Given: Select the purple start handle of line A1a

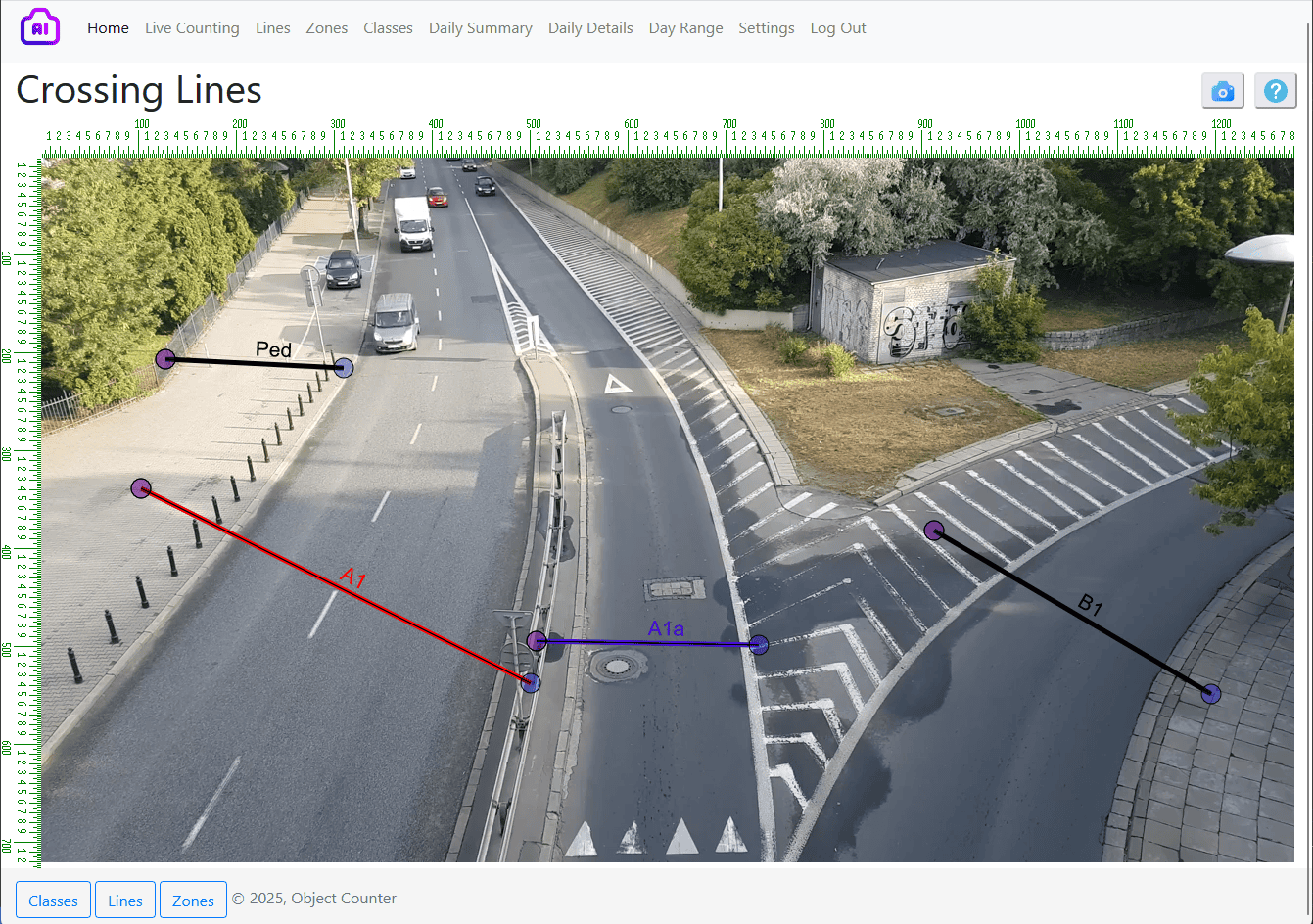Looking at the screenshot, I should click(x=537, y=641).
